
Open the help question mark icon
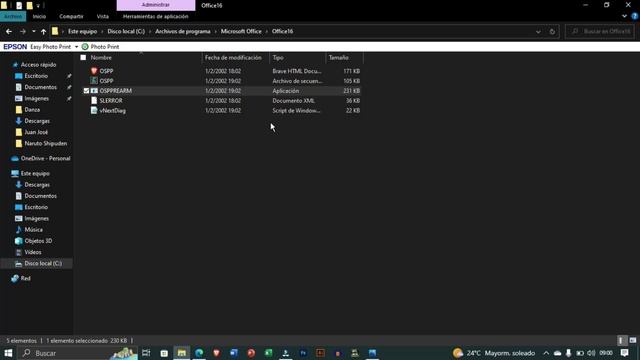(635, 16)
